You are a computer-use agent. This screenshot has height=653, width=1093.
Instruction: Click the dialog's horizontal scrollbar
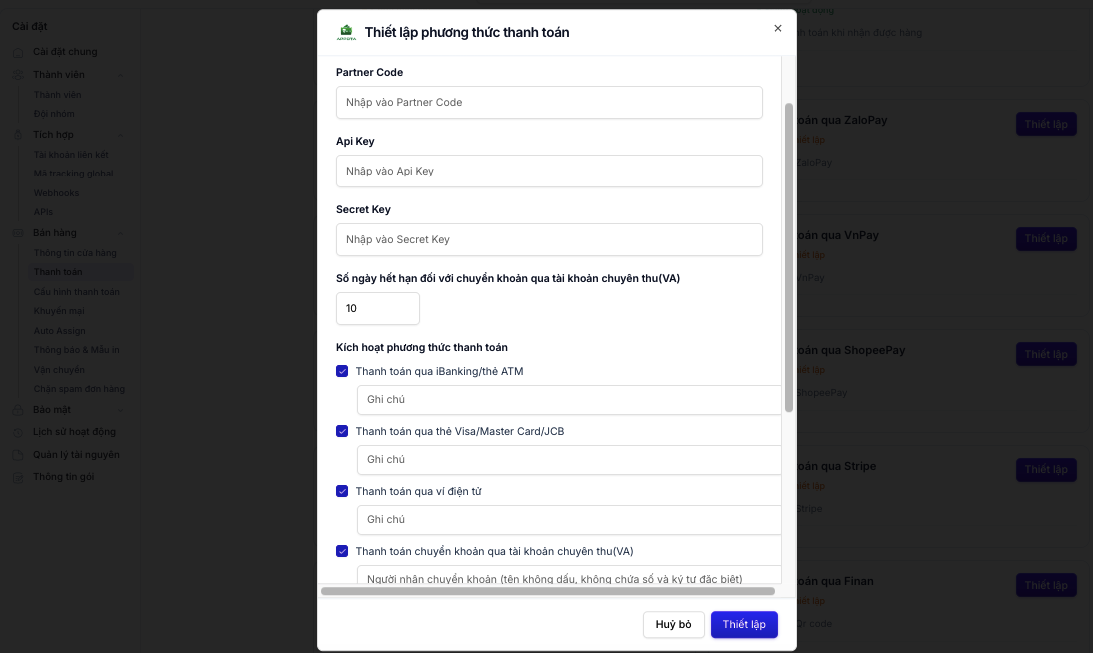(x=548, y=591)
